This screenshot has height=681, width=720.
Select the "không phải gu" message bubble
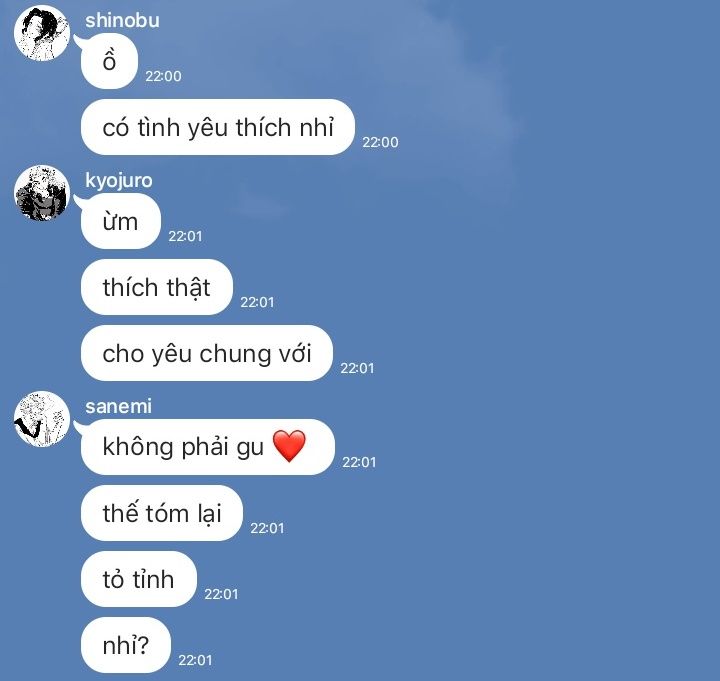pyautogui.click(x=208, y=447)
